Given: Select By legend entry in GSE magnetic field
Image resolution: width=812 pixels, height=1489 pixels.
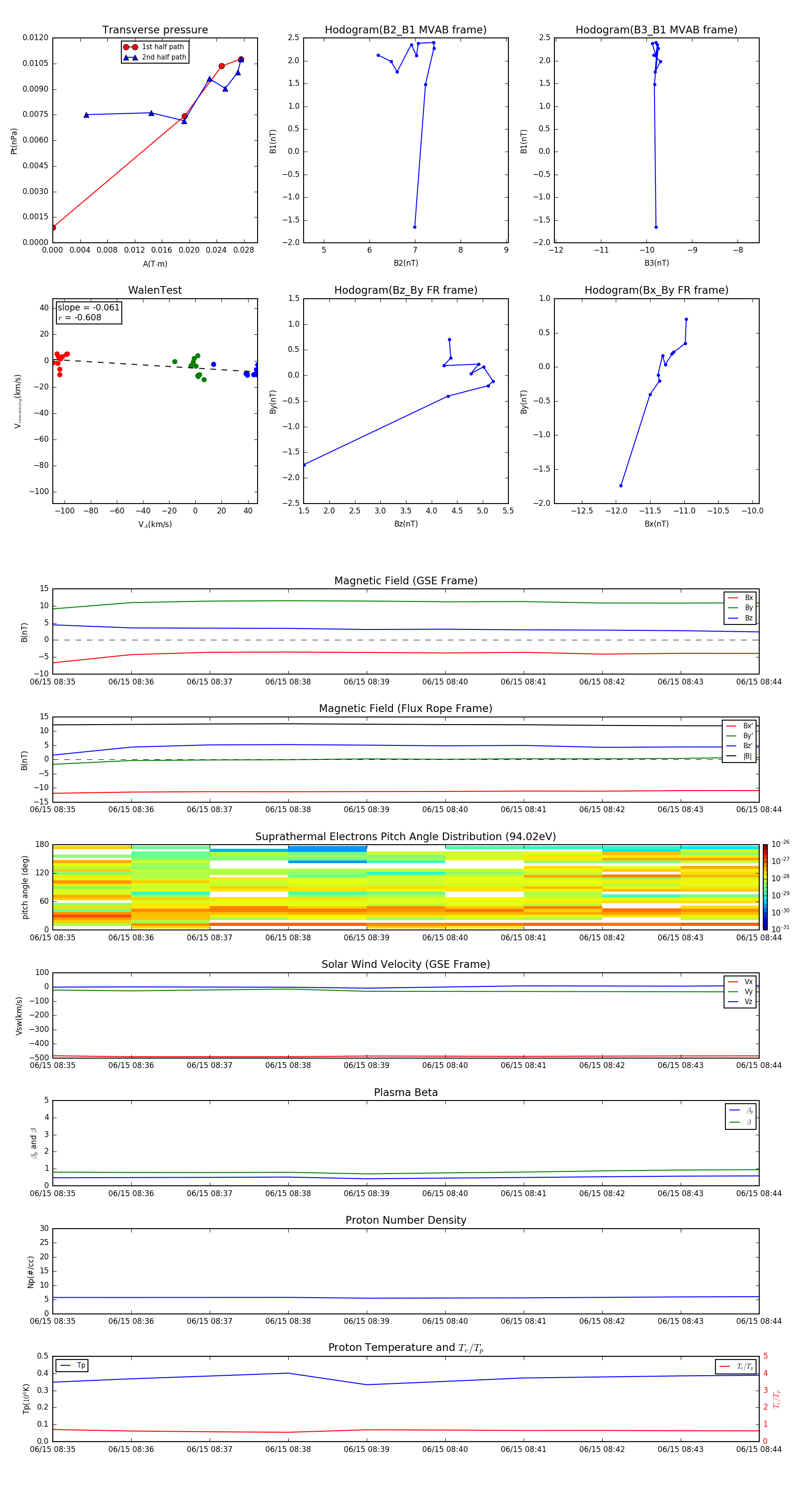Looking at the screenshot, I should [740, 607].
